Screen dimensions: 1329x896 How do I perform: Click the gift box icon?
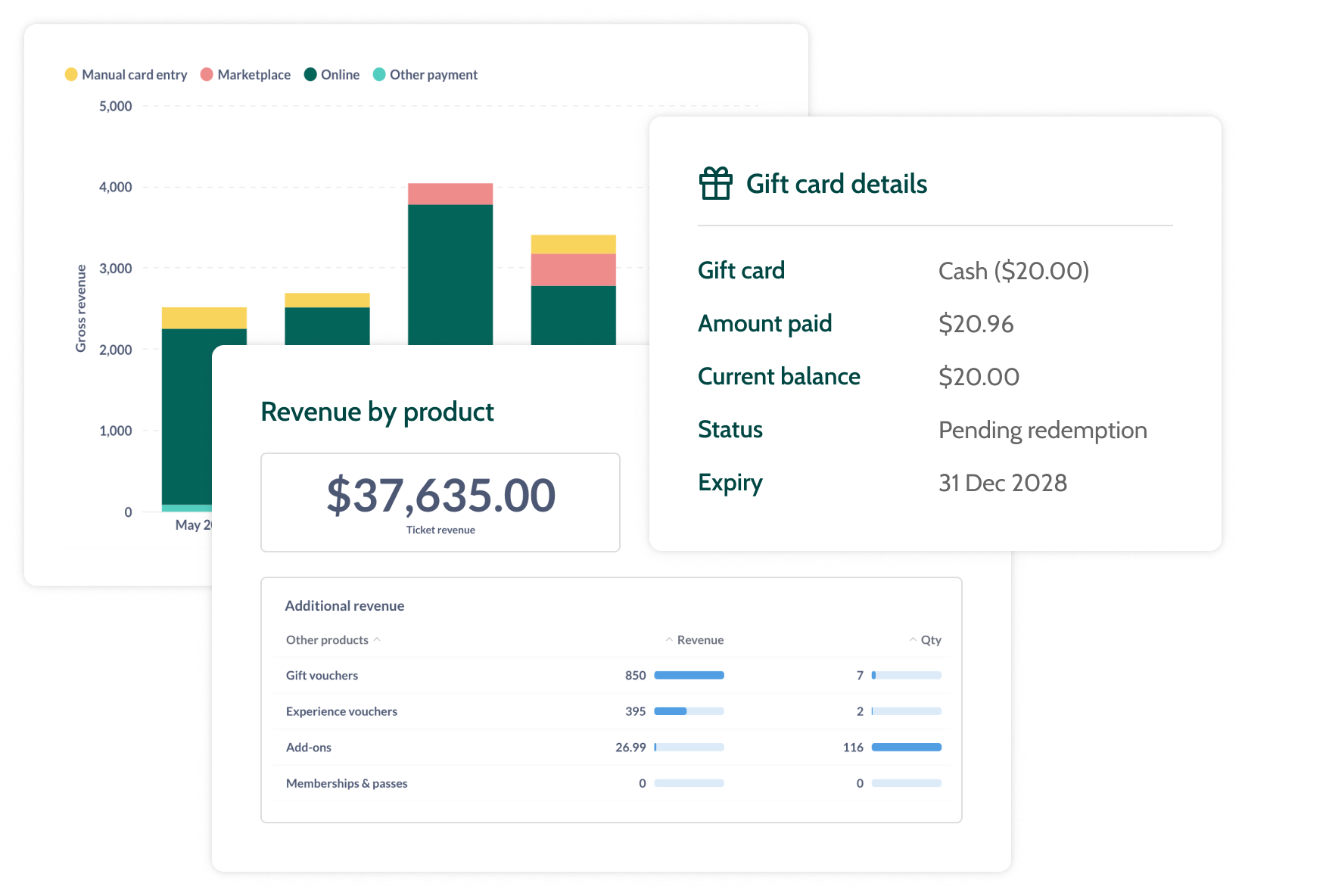point(715,184)
